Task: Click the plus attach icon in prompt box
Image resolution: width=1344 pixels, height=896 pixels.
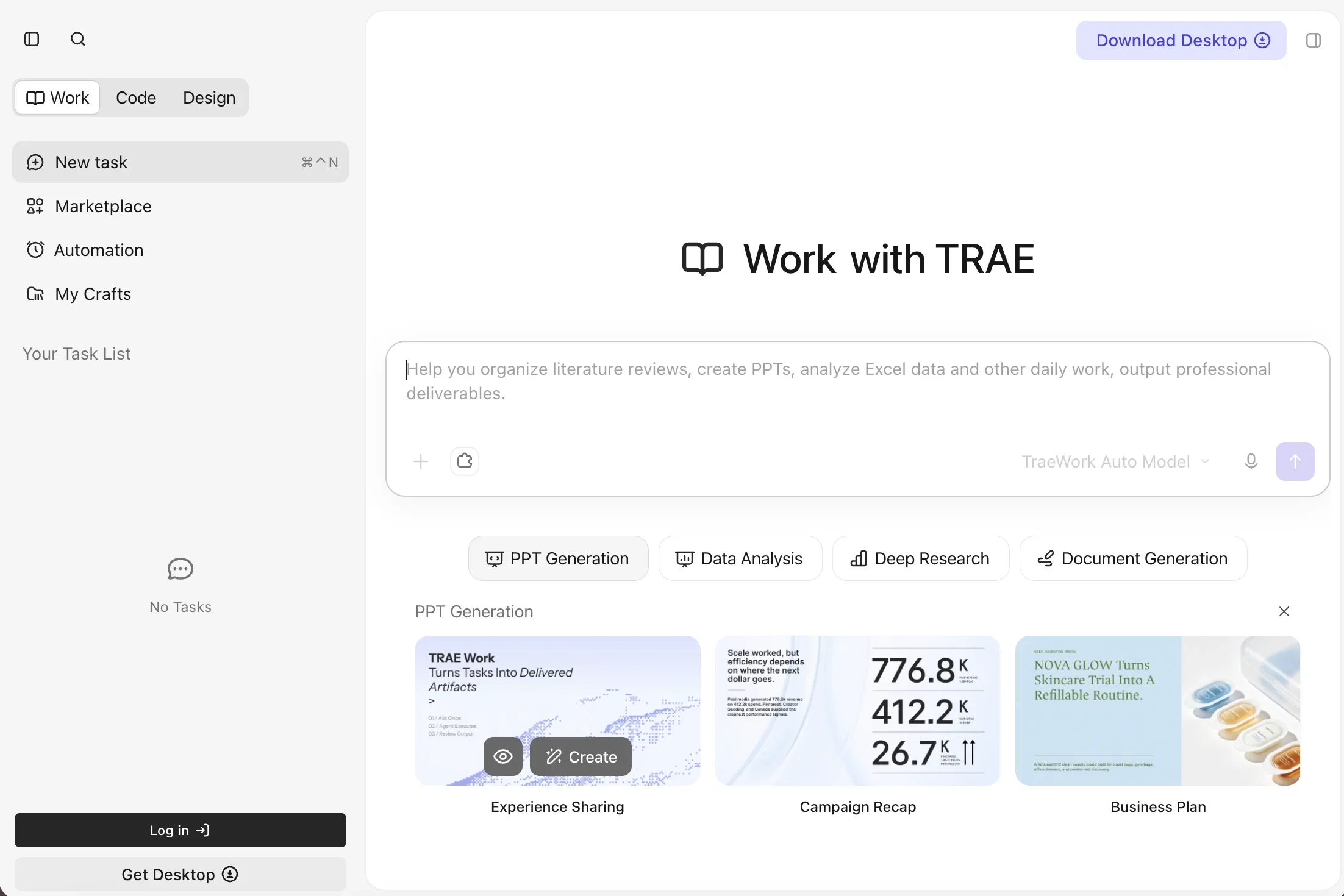Action: pyautogui.click(x=421, y=461)
